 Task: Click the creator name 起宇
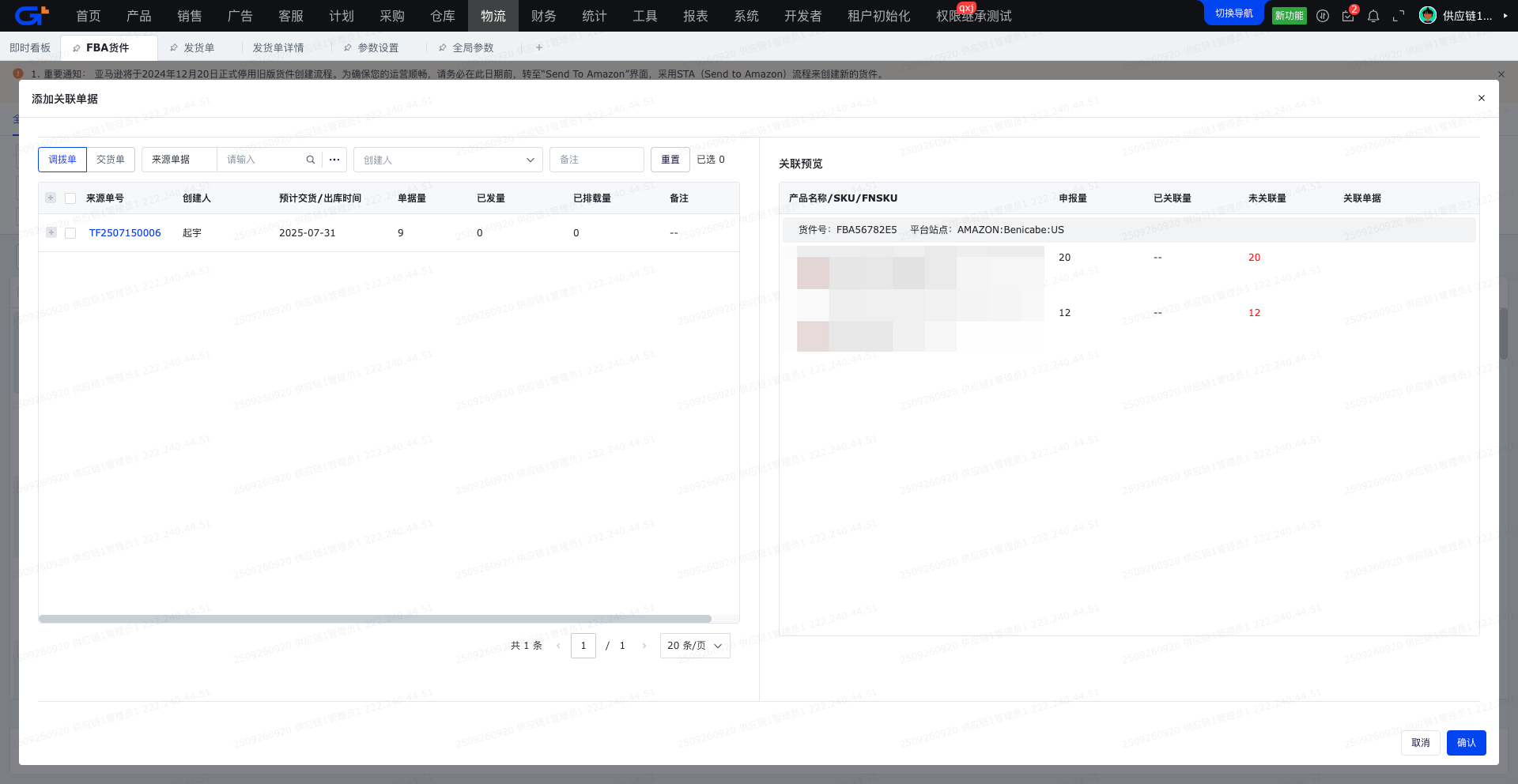192,233
